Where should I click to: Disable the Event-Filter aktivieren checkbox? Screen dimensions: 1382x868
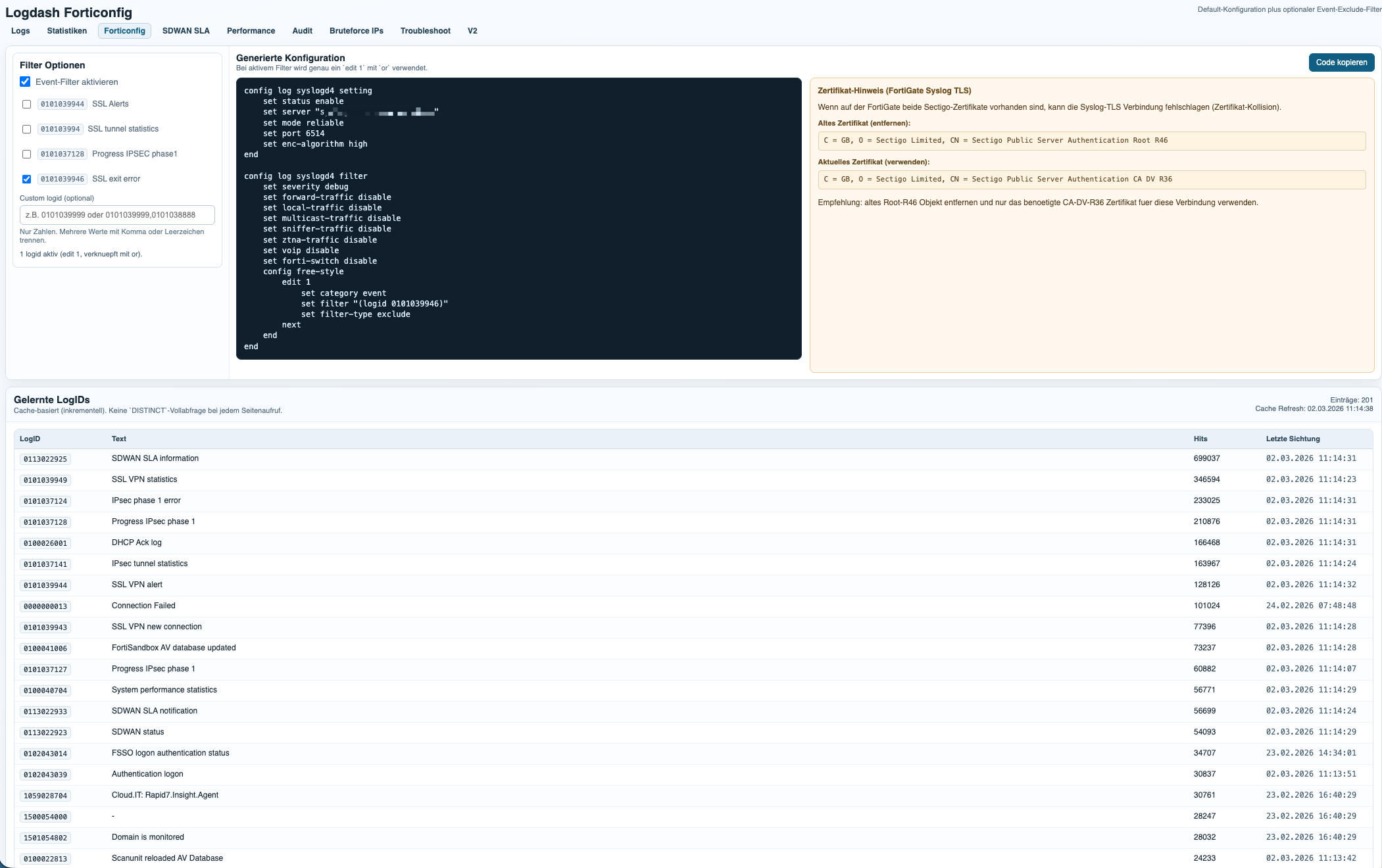click(x=25, y=82)
